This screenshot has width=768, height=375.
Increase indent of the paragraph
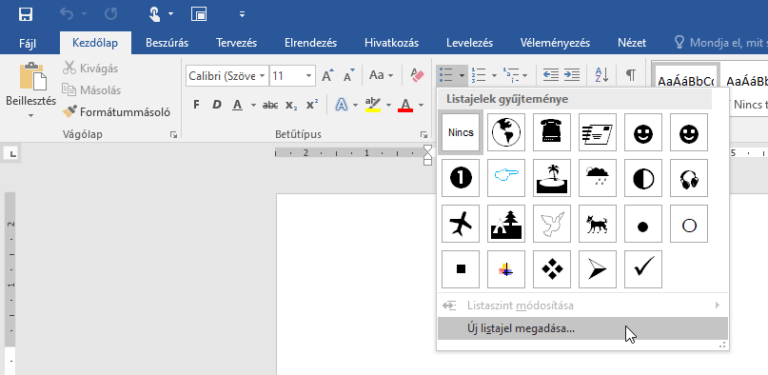pos(572,75)
